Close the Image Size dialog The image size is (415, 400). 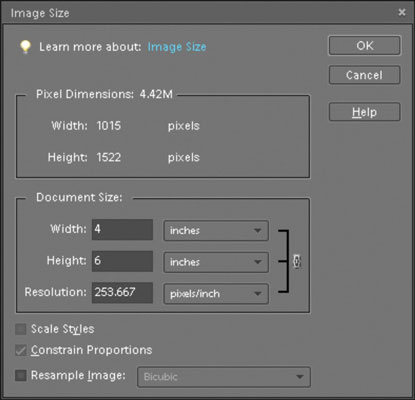coord(402,13)
